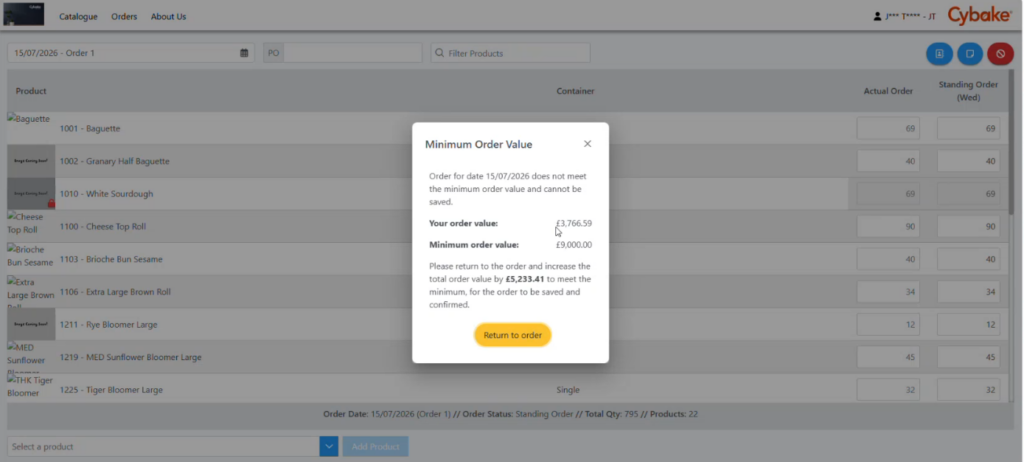Click the user profile icon
This screenshot has width=1024, height=462.
[x=877, y=16]
